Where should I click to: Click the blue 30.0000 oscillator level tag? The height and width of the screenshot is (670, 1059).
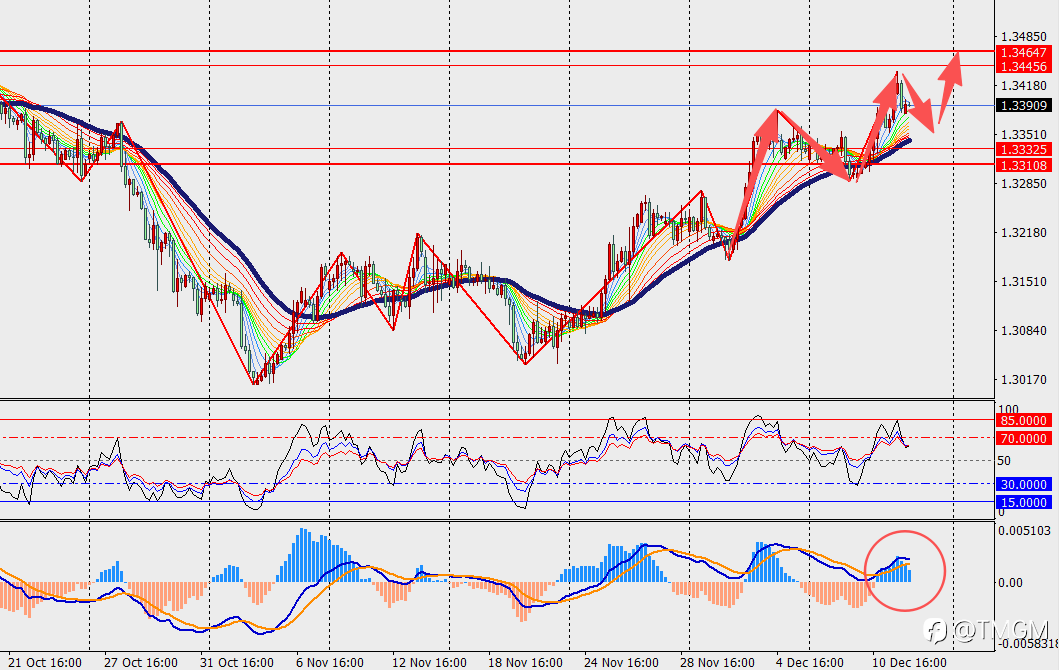pyautogui.click(x=1024, y=484)
